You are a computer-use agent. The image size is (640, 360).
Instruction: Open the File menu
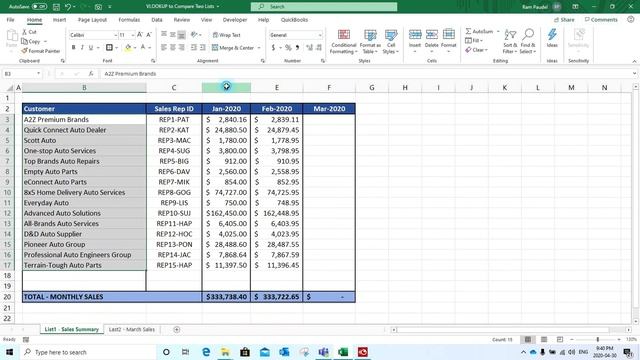[11, 20]
